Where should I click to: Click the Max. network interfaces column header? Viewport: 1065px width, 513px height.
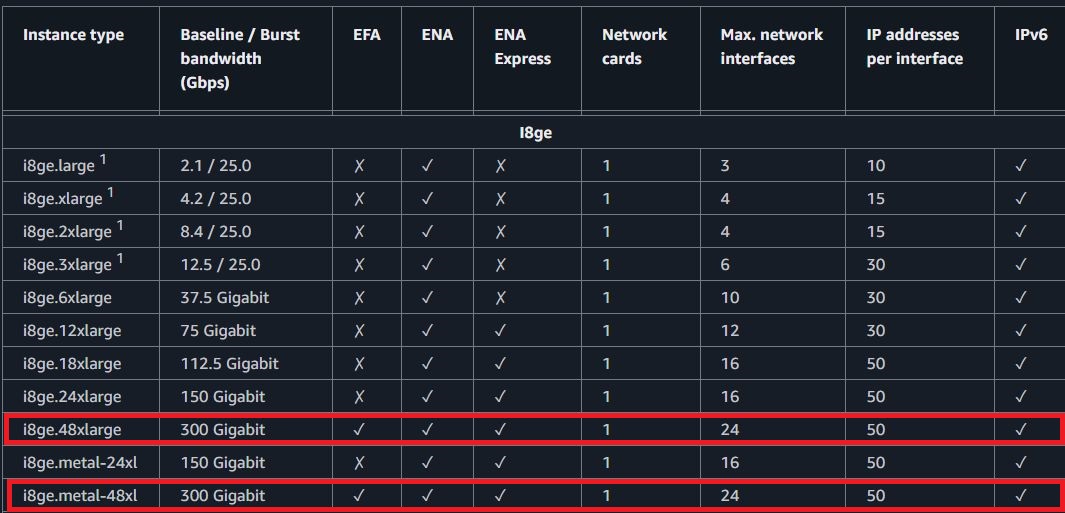tap(771, 47)
